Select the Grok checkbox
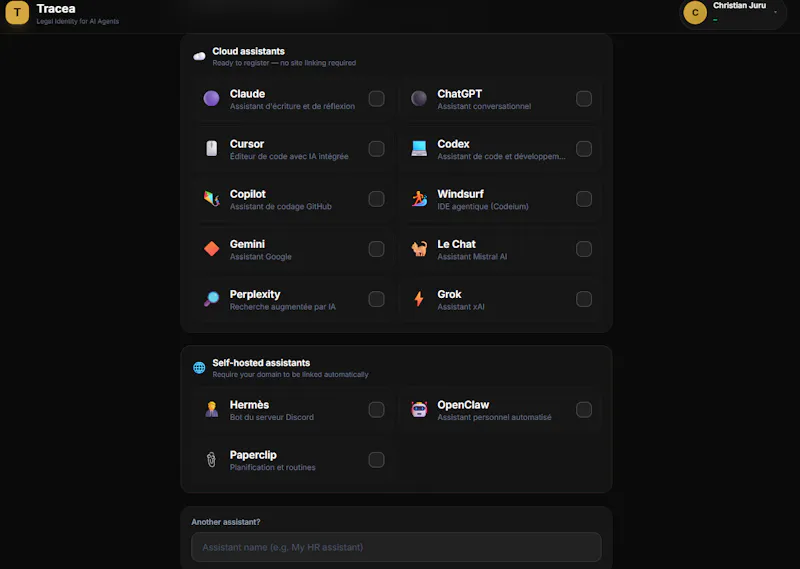Viewport: 800px width, 569px height. [x=584, y=299]
